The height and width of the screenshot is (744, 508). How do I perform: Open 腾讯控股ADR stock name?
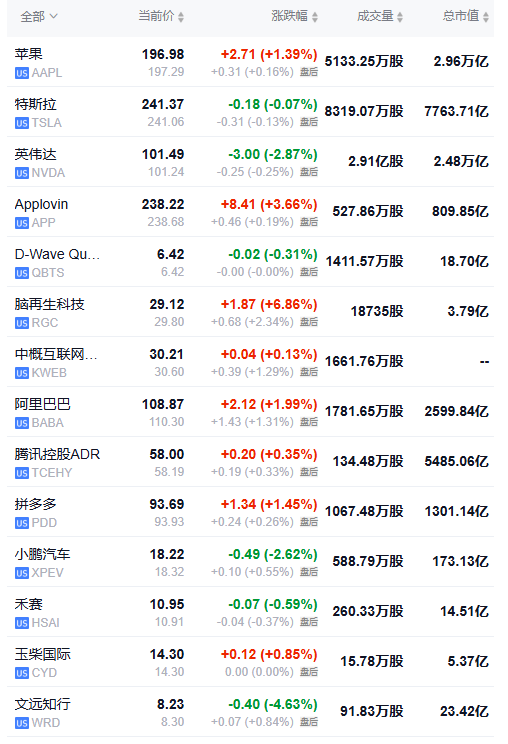[x=57, y=454]
